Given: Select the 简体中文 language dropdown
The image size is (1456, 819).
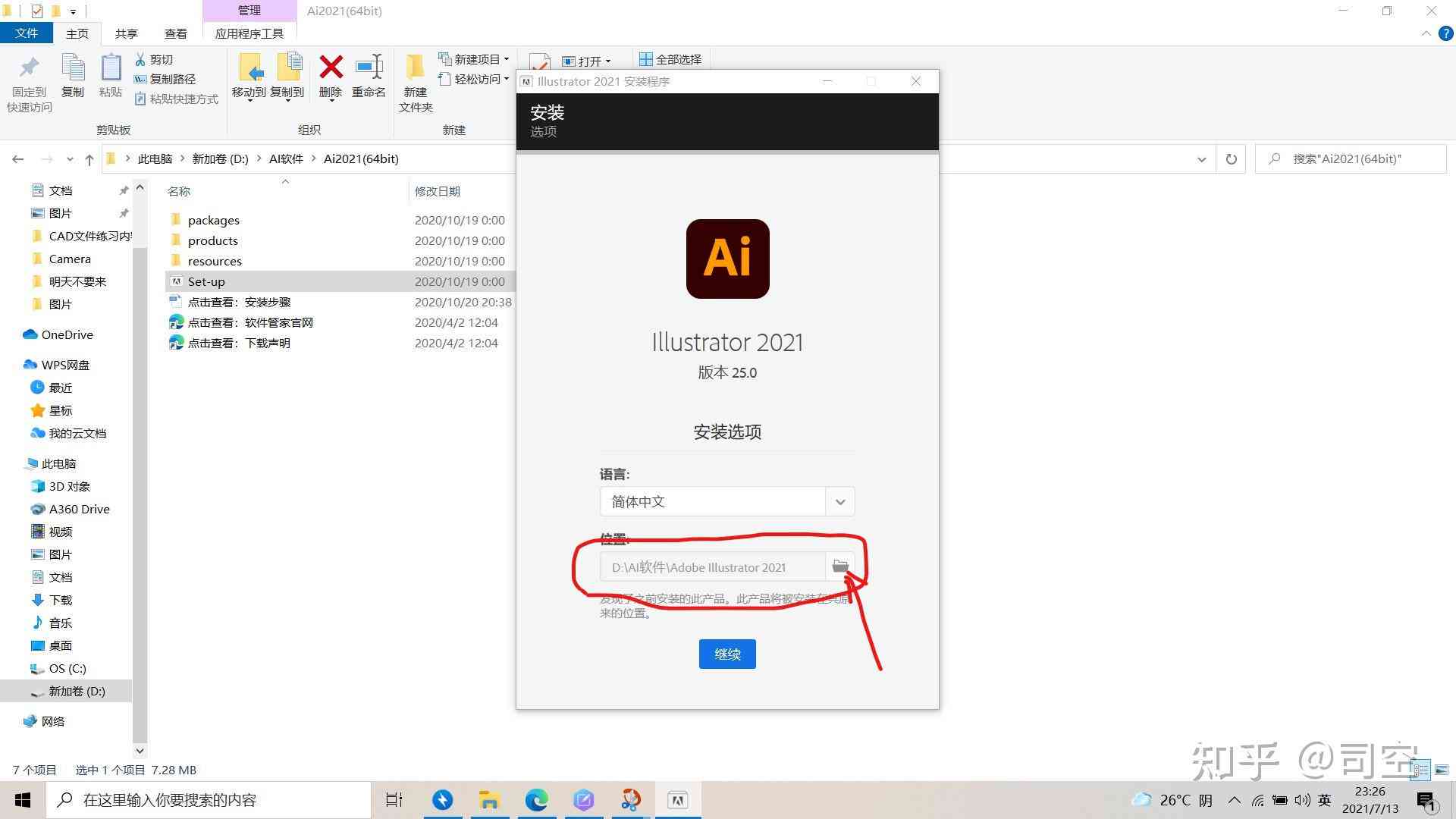Looking at the screenshot, I should pyautogui.click(x=728, y=501).
